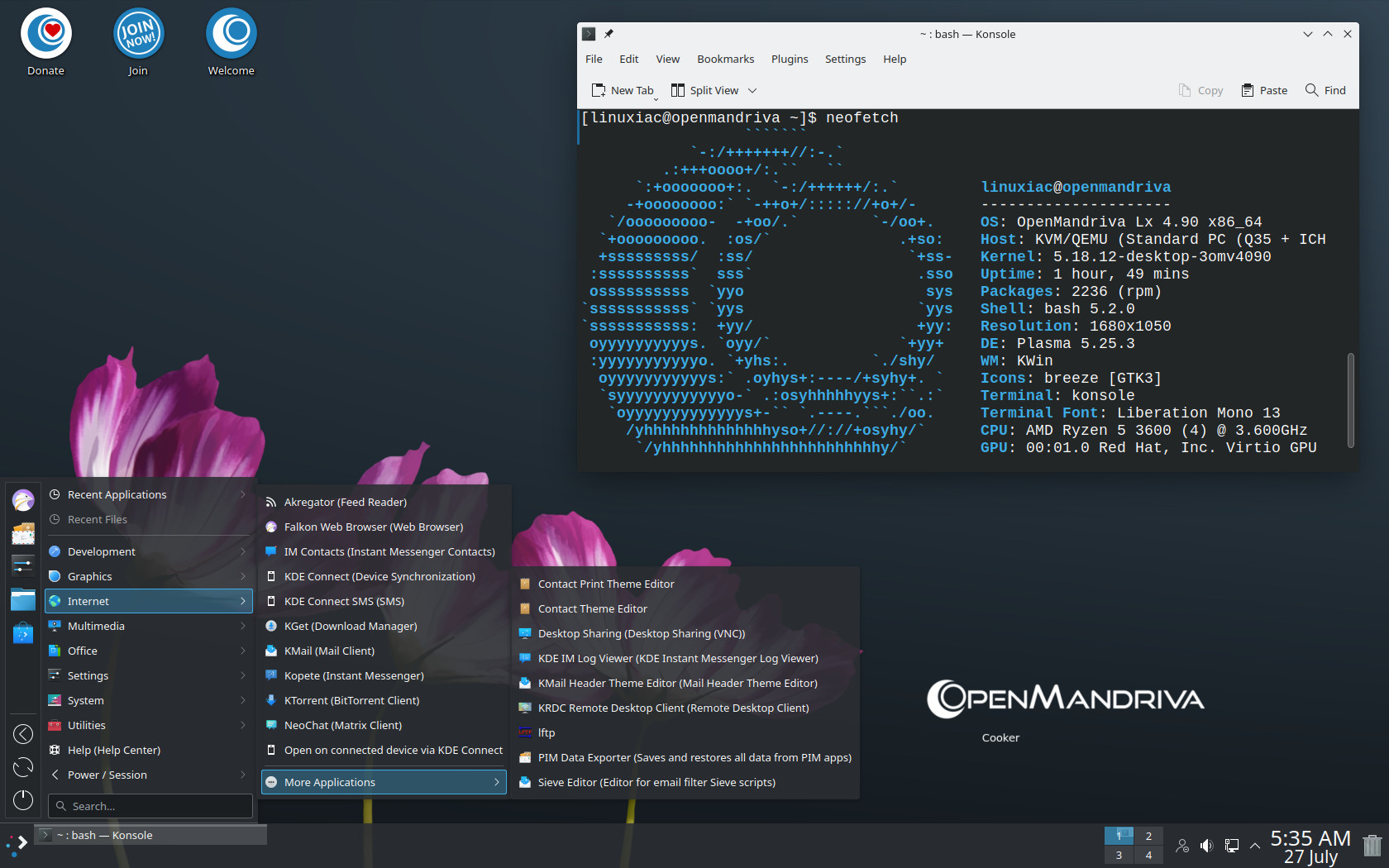Open the View menu in Konsole

(x=667, y=59)
